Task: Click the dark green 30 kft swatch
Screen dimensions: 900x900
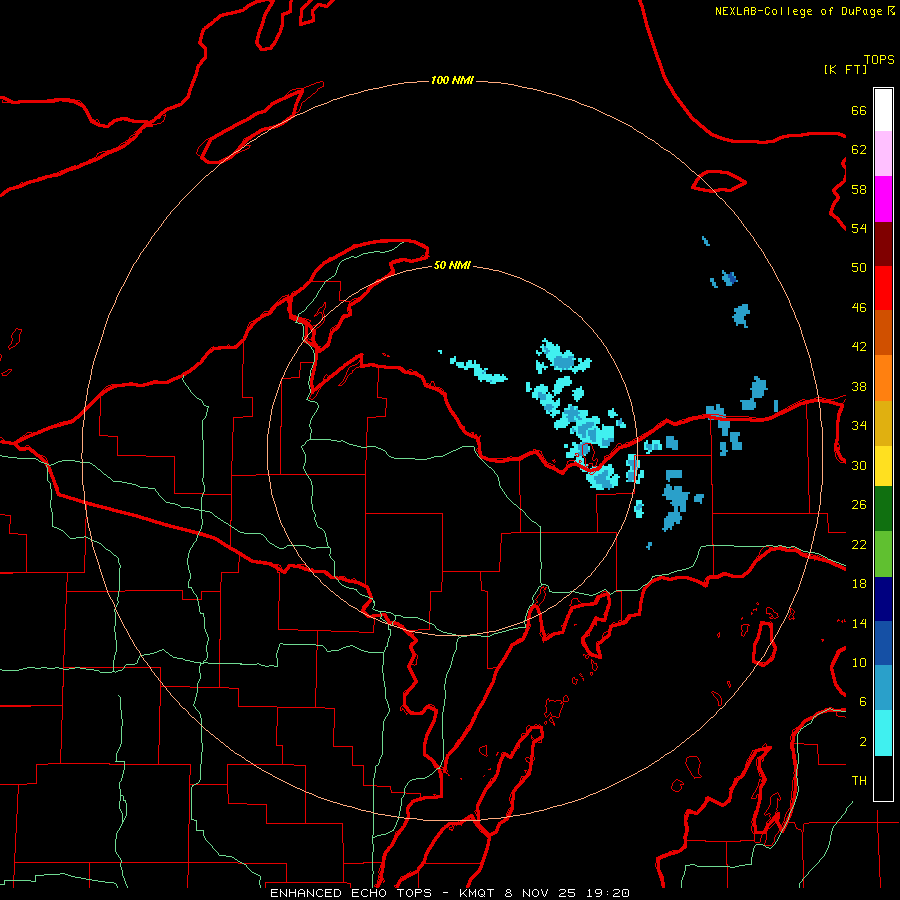Action: point(883,509)
